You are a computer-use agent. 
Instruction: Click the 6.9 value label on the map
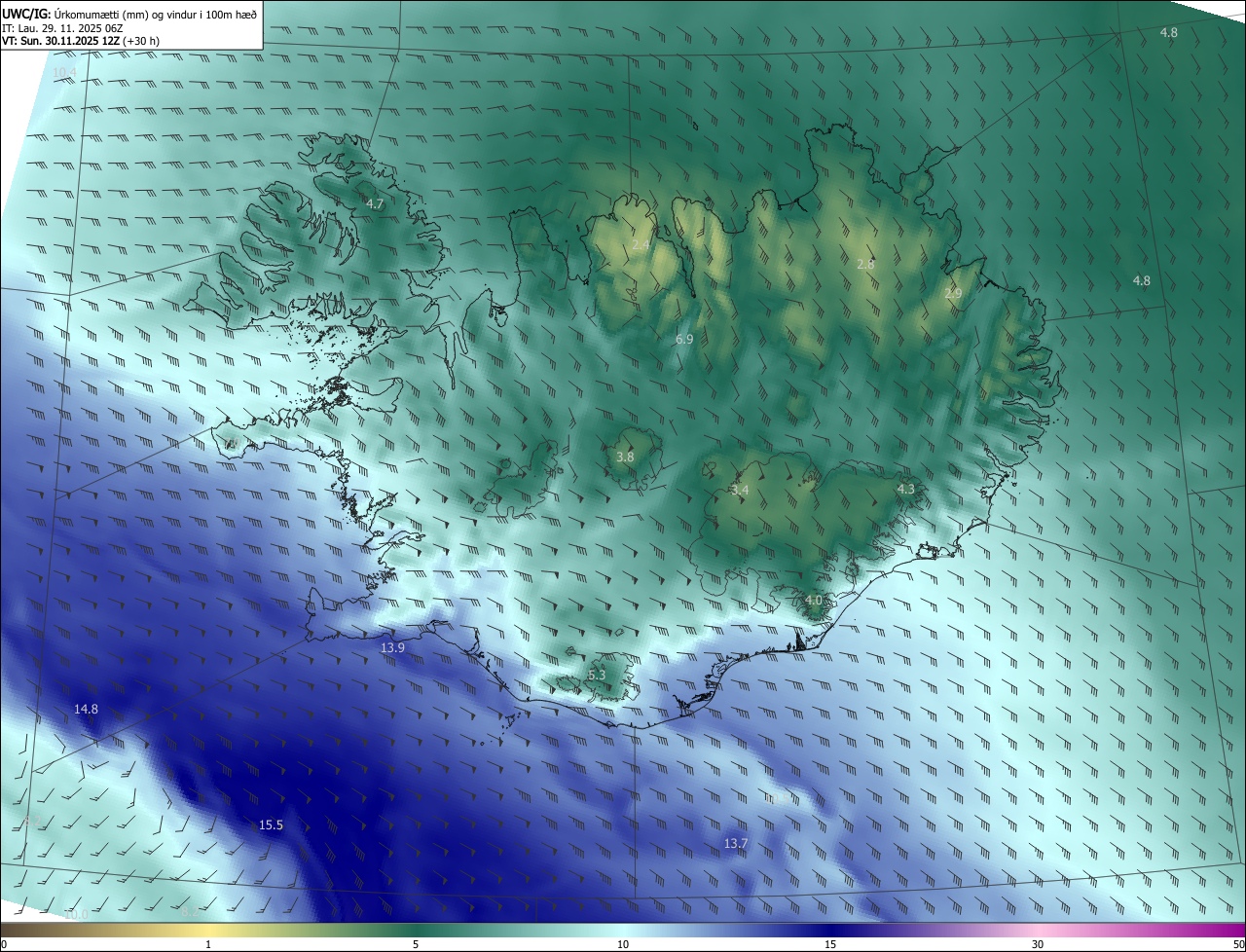tap(684, 340)
